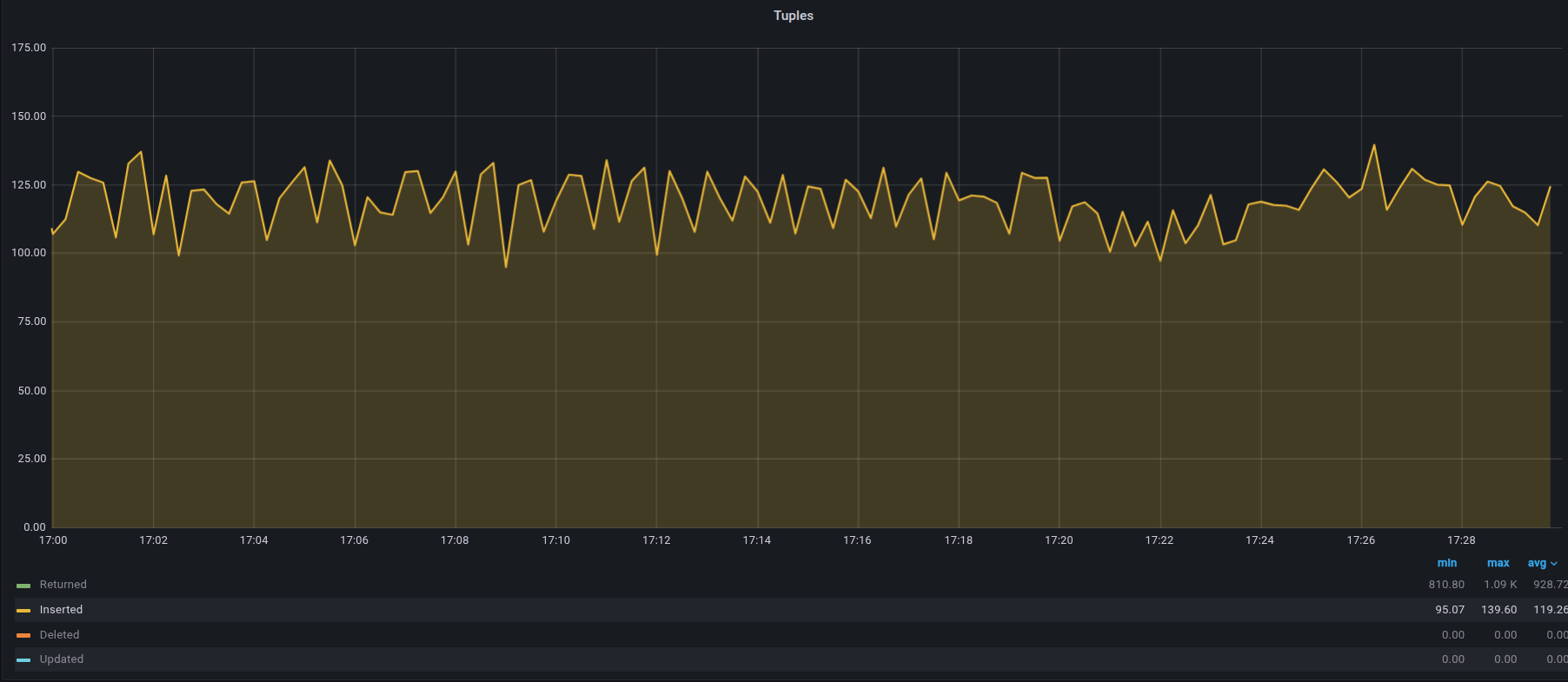Click the Returned min value 810.80
The image size is (1568, 682).
coord(1446,585)
